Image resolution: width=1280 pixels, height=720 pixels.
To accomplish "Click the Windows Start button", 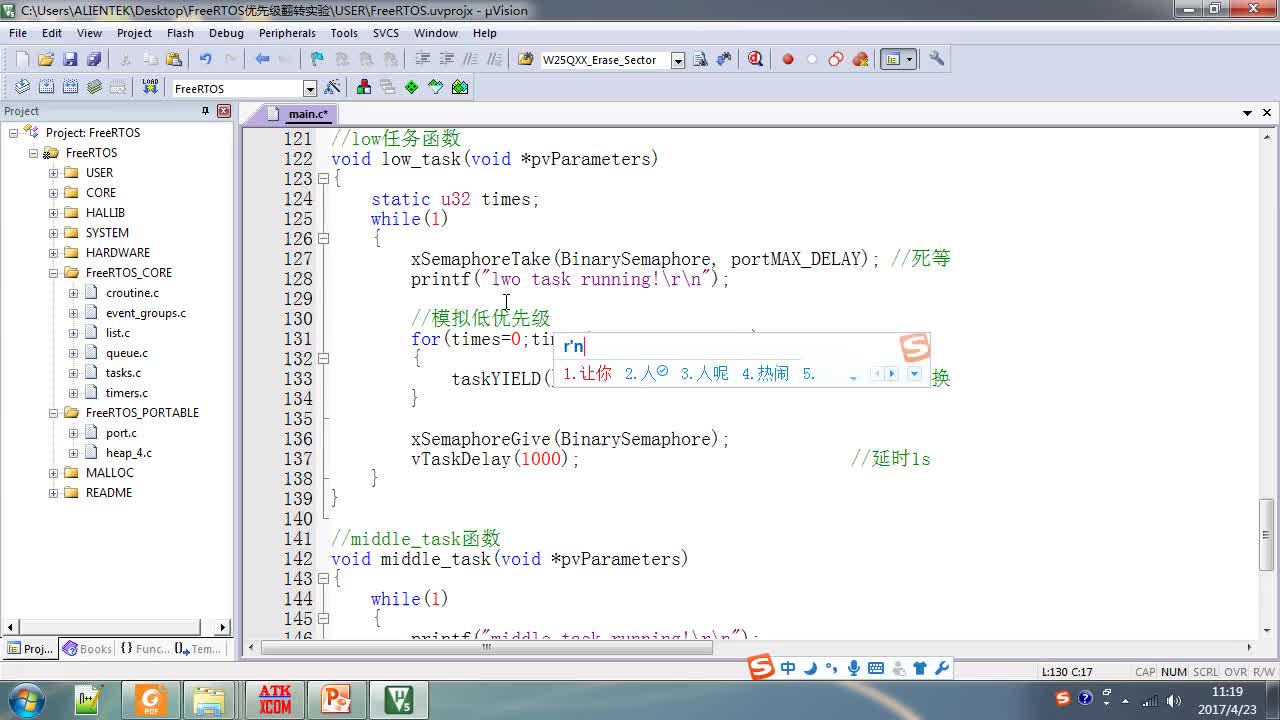I will coord(25,699).
